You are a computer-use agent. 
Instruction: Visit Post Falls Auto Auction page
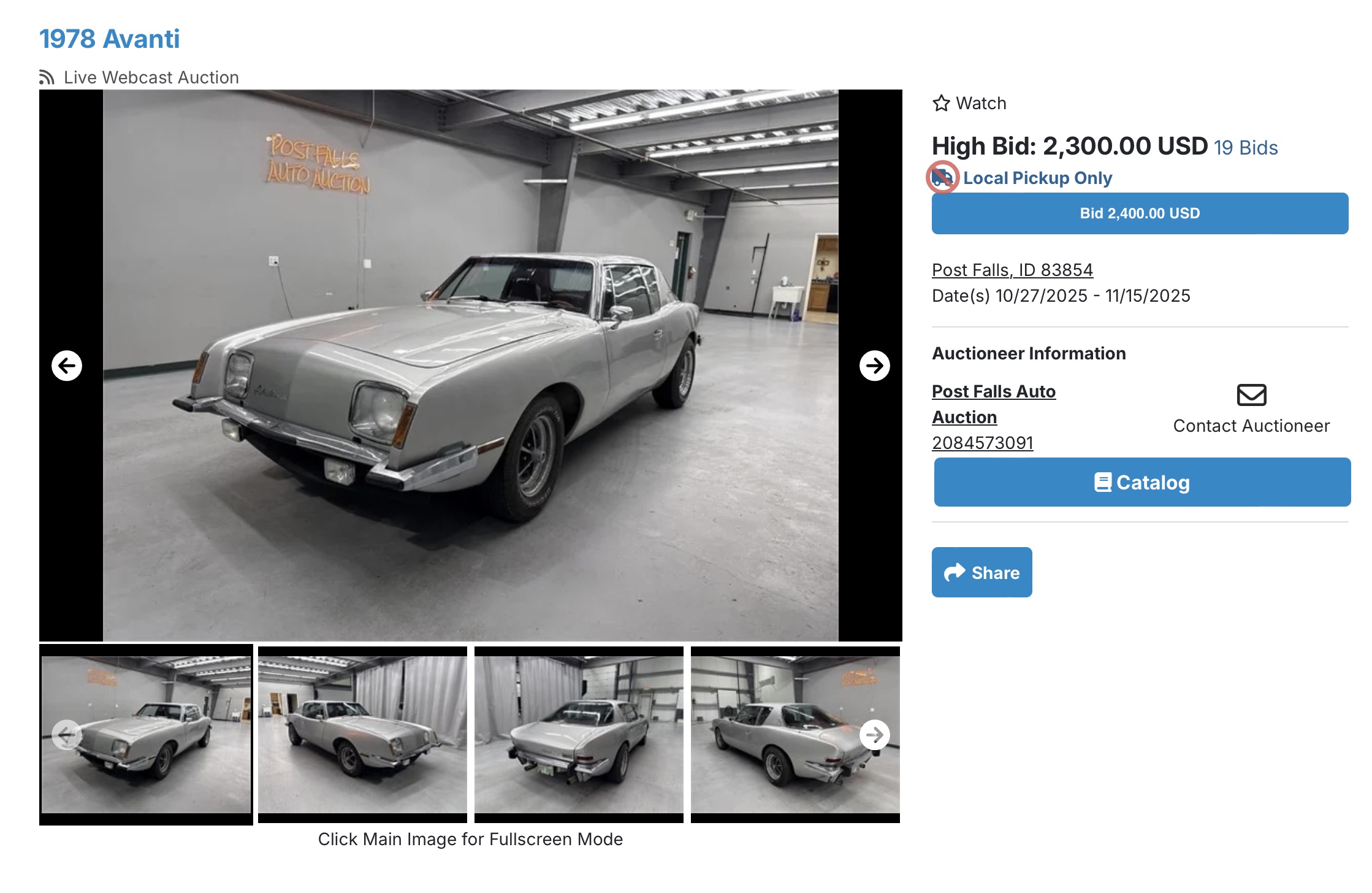[994, 404]
